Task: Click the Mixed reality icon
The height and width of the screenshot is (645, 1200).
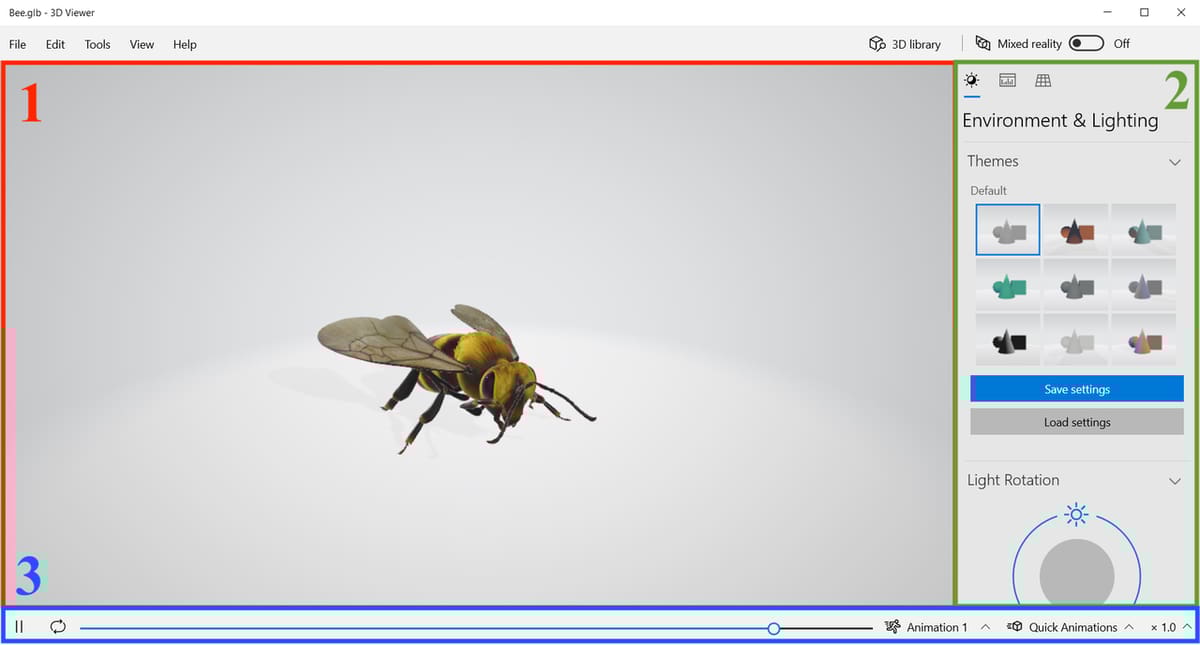Action: pyautogui.click(x=983, y=44)
